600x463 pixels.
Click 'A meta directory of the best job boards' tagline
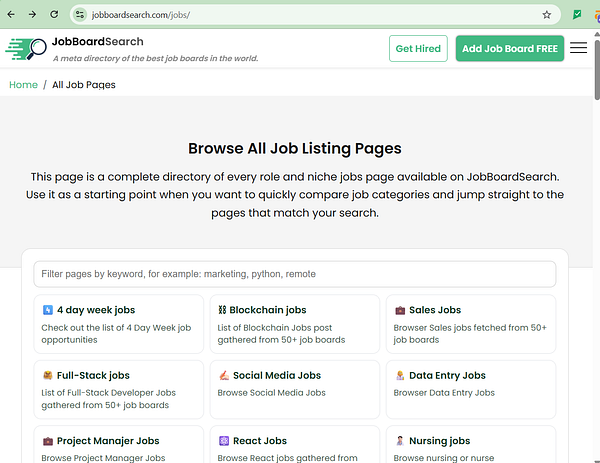(155, 58)
